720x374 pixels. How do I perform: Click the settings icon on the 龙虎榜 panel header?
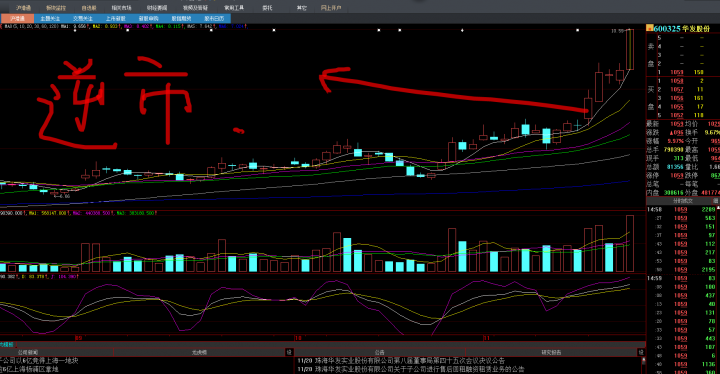289,352
